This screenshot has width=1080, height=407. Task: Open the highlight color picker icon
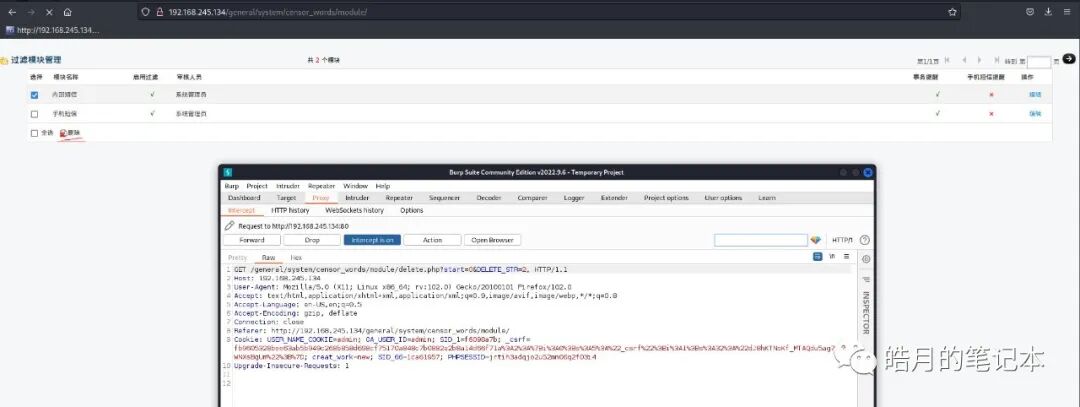point(816,240)
